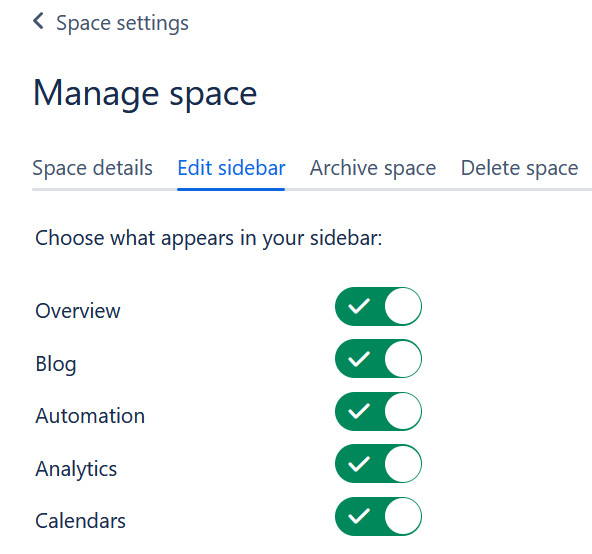Click the Calendars label text

[x=80, y=521]
